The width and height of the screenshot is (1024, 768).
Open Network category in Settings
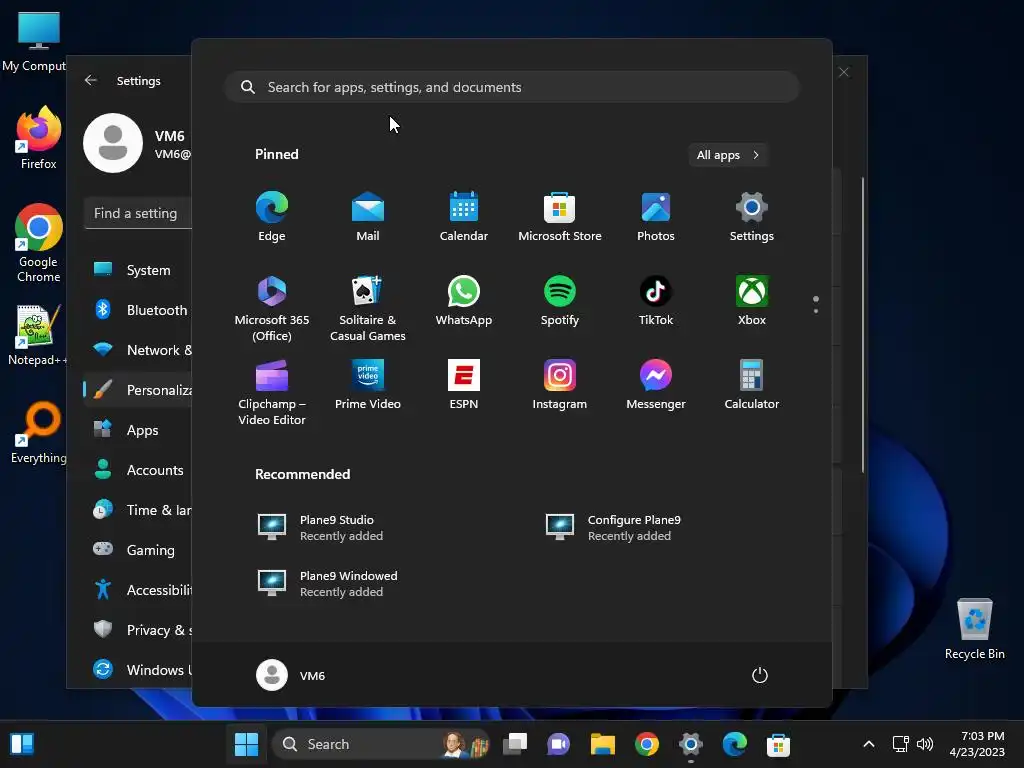click(137, 350)
